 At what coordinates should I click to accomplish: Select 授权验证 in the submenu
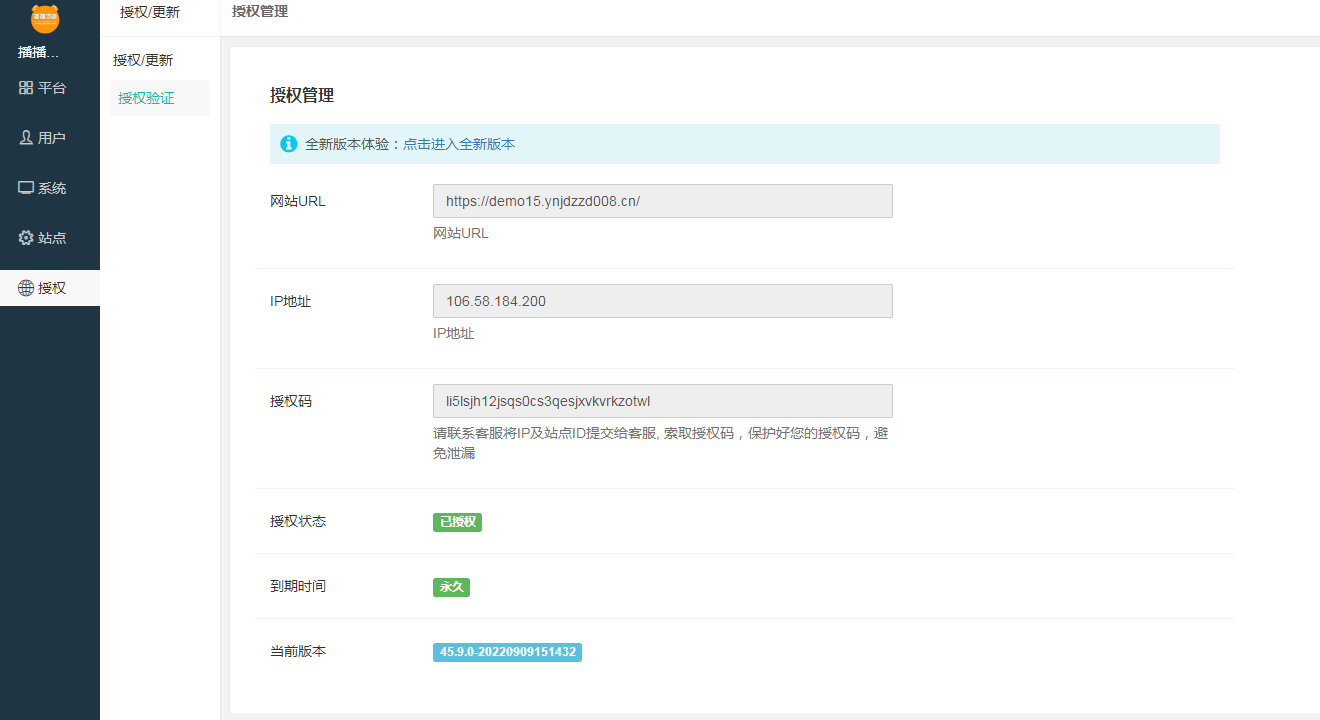click(160, 98)
